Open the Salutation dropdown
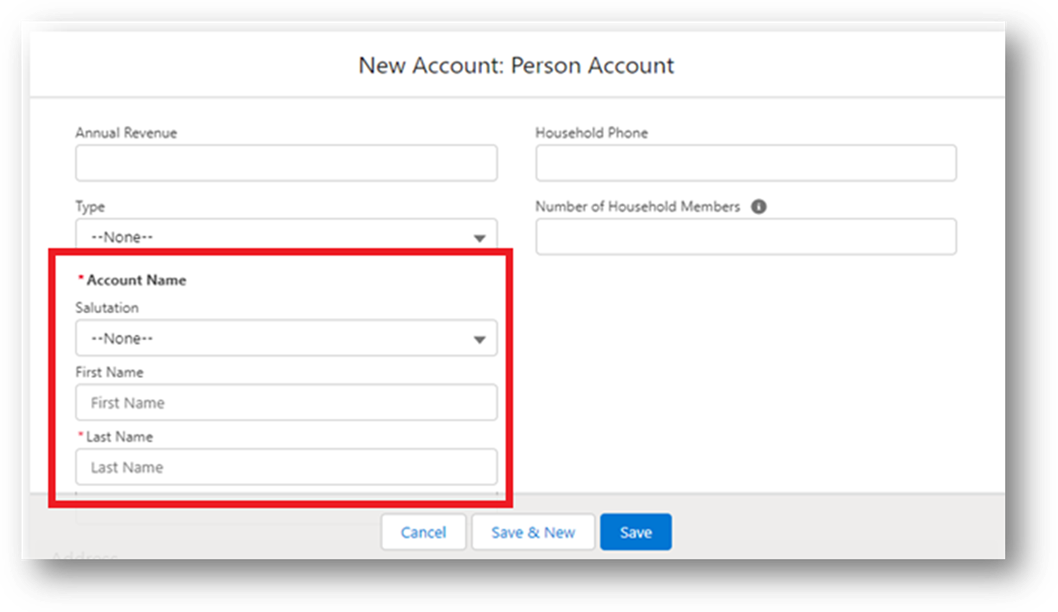 coord(286,338)
